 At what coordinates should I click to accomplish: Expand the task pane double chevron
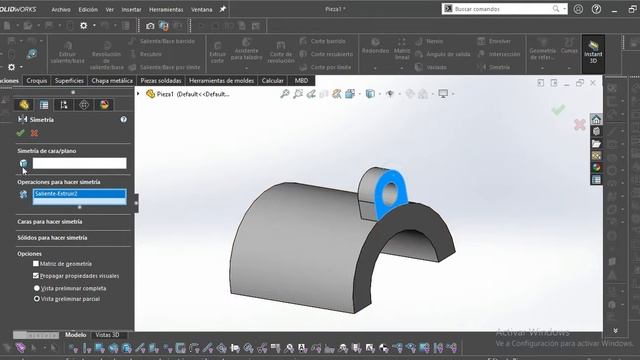[x=616, y=330]
